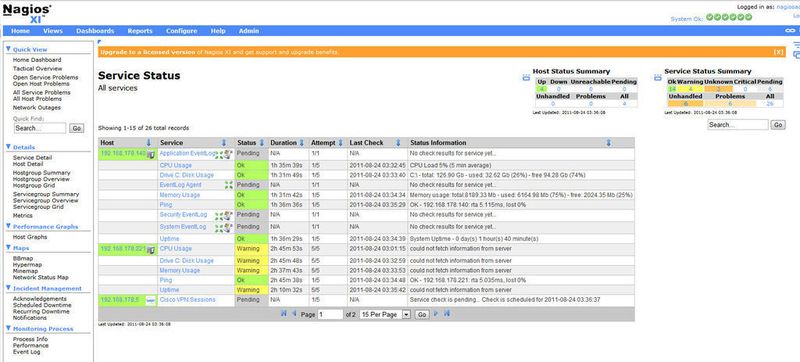
Task: Open the Help menu
Action: (218, 31)
